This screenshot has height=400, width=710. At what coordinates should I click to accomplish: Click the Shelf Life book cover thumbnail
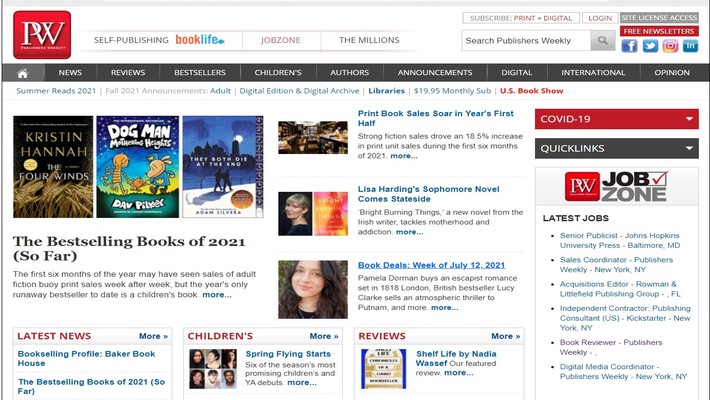pos(384,369)
